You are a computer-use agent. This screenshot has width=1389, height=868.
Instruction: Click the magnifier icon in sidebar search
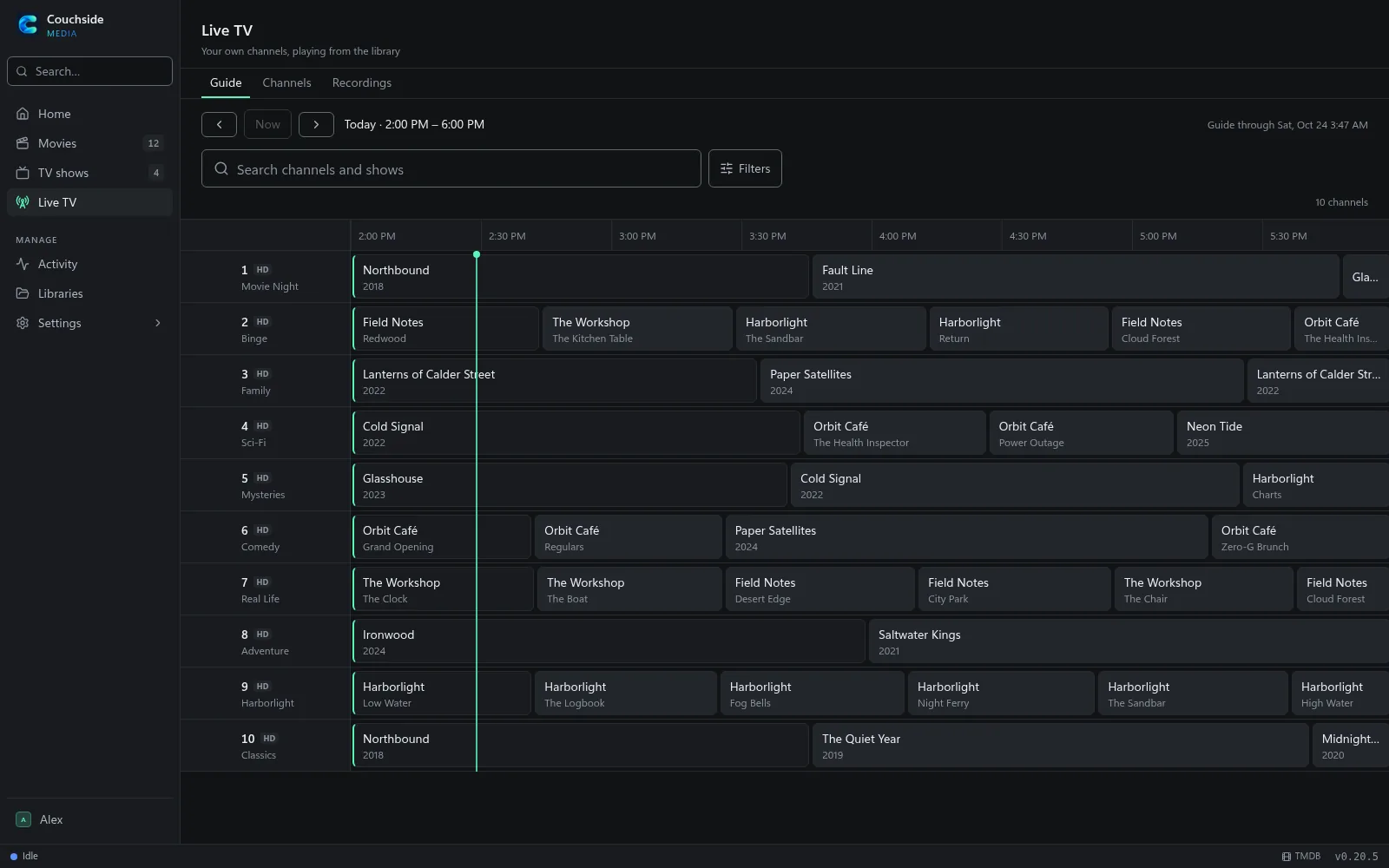point(22,71)
